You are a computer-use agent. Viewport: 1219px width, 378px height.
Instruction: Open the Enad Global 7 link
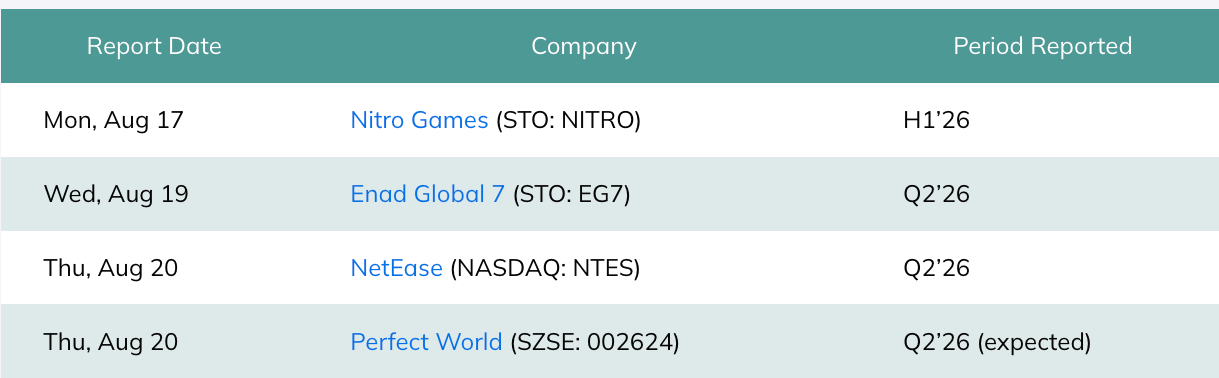428,194
